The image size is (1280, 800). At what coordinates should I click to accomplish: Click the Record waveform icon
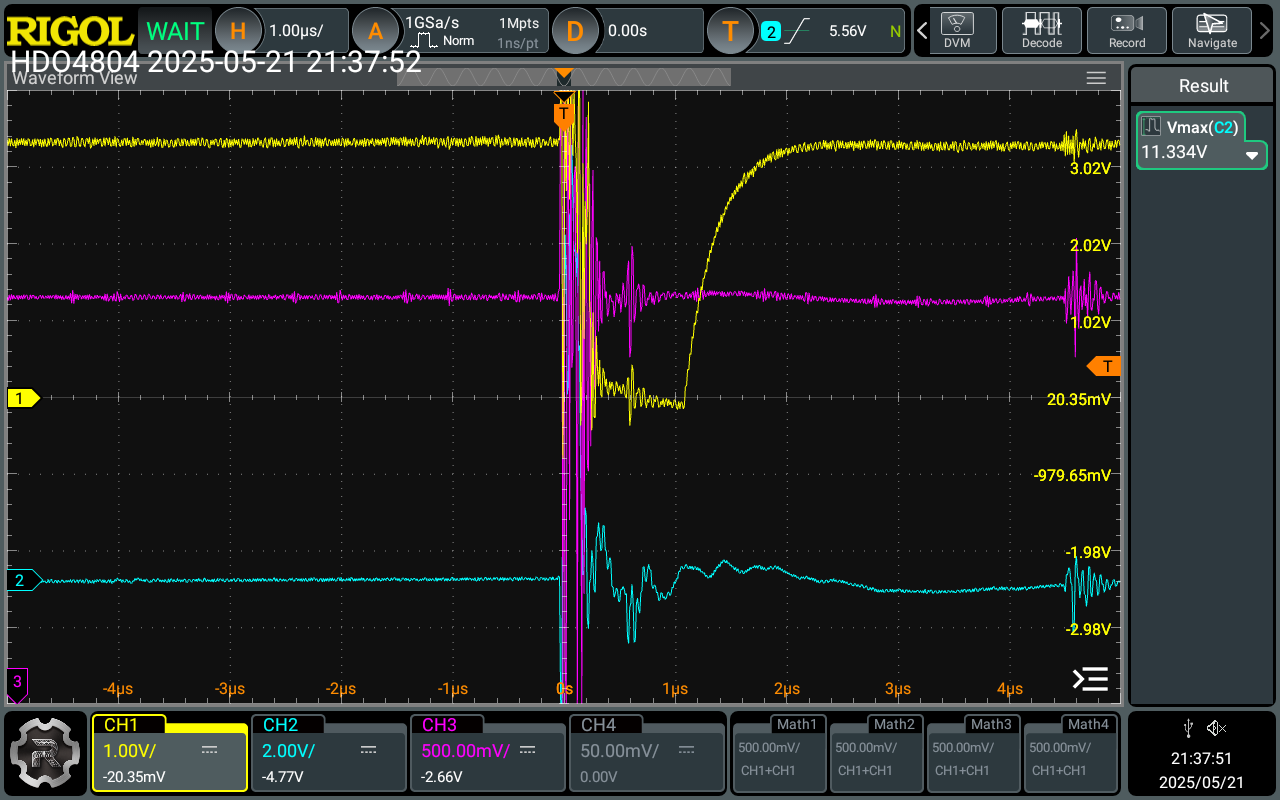click(x=1126, y=31)
